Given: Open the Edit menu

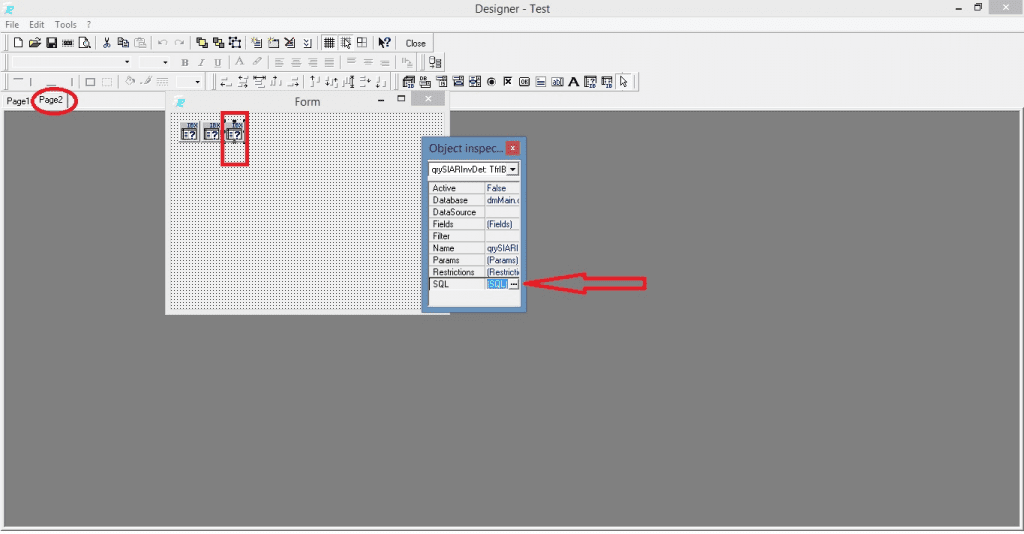Looking at the screenshot, I should 37,25.
